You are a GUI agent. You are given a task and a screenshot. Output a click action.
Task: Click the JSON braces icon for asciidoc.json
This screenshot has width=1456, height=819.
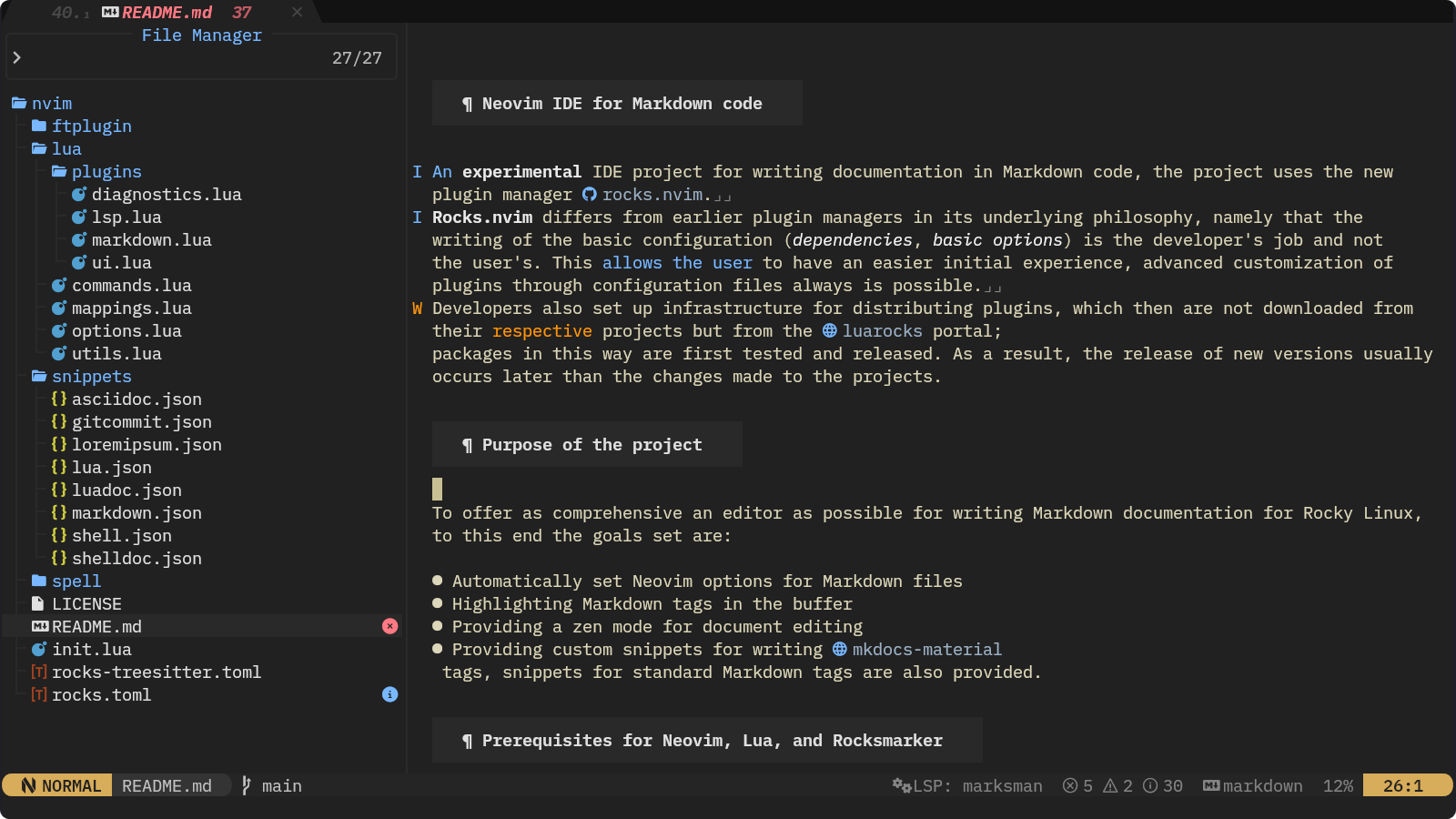point(59,399)
